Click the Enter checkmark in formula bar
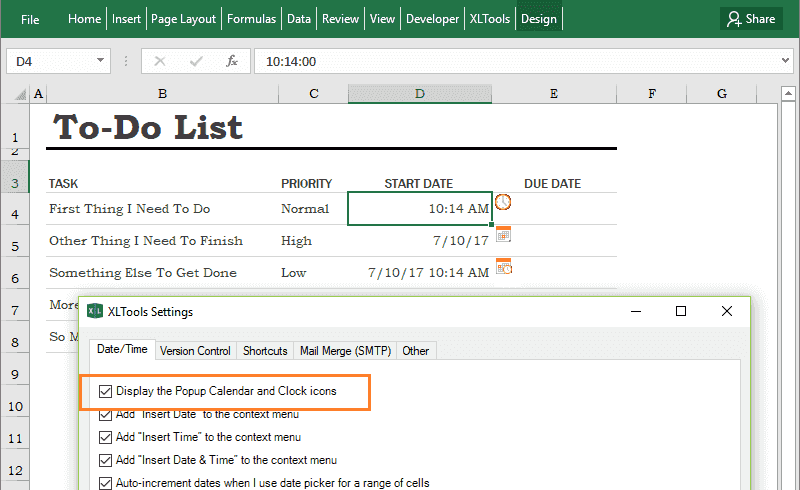Image resolution: width=800 pixels, height=490 pixels. [196, 61]
